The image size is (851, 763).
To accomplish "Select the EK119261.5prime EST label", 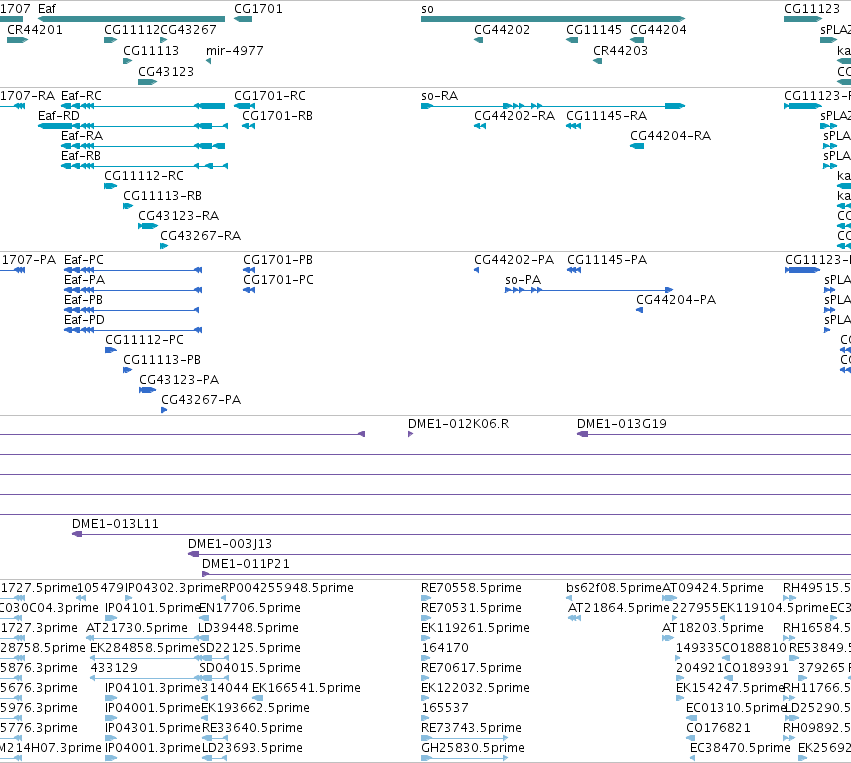I will pyautogui.click(x=475, y=628).
